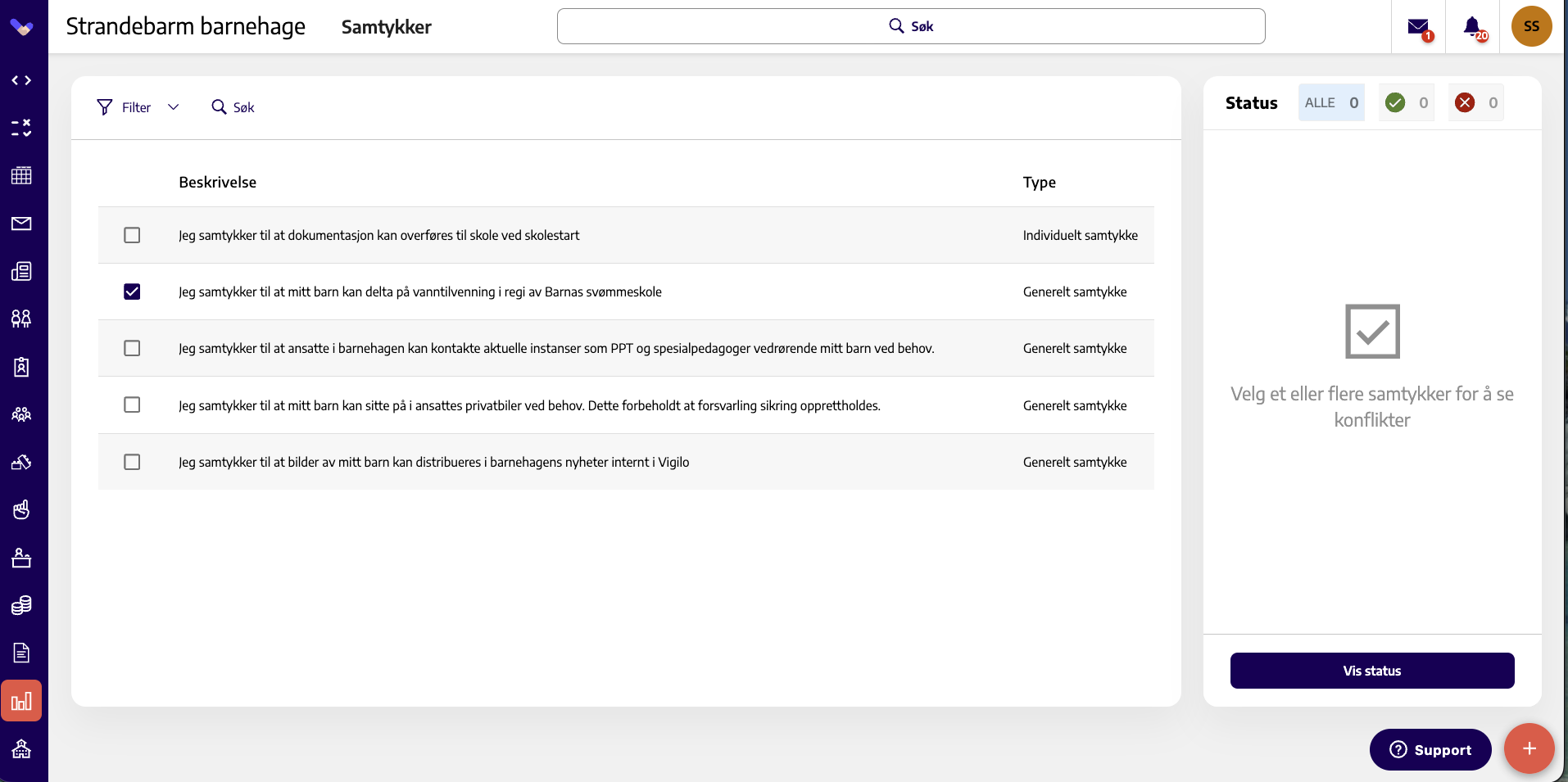The width and height of the screenshot is (1568, 782).
Task: Open the school building icon in sidebar
Action: (21, 748)
